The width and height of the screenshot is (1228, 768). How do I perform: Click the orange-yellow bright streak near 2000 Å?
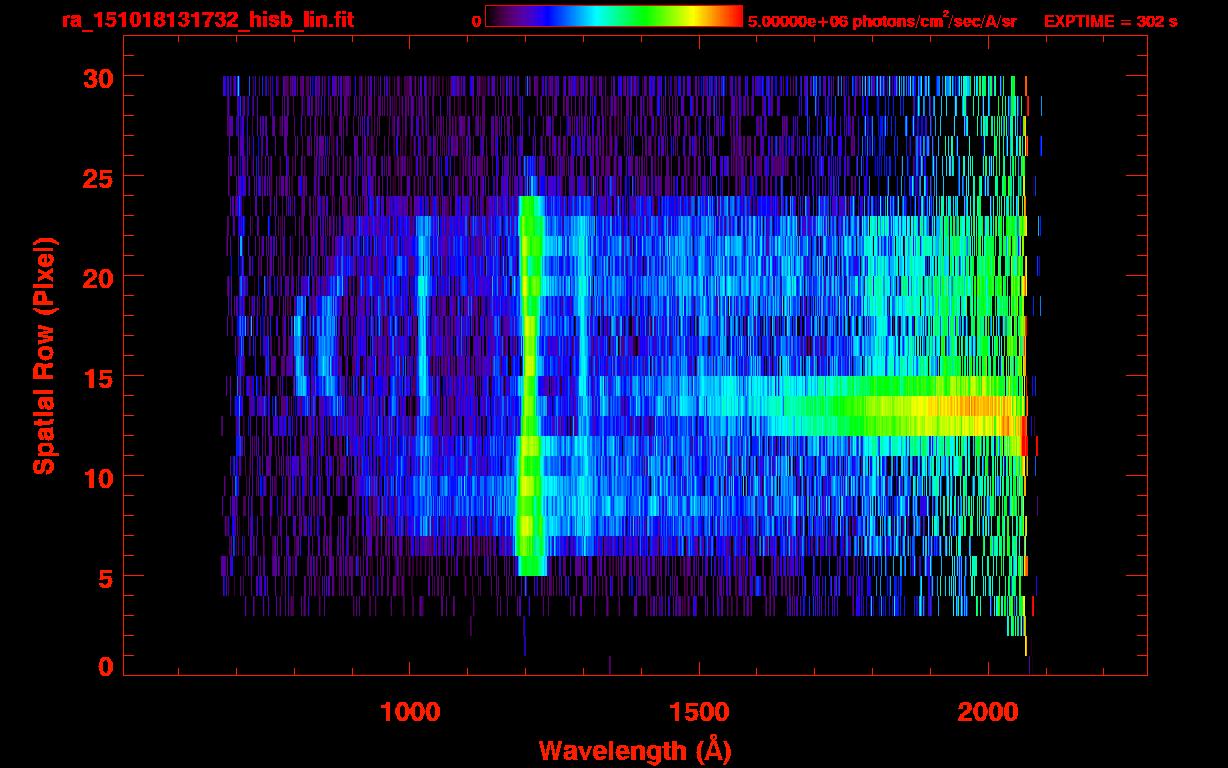tap(968, 406)
